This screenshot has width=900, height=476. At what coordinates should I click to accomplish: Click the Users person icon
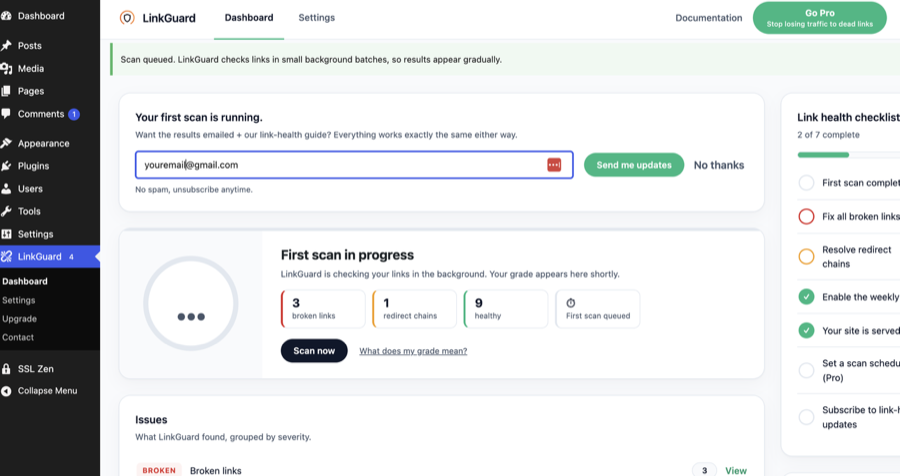(x=6, y=188)
